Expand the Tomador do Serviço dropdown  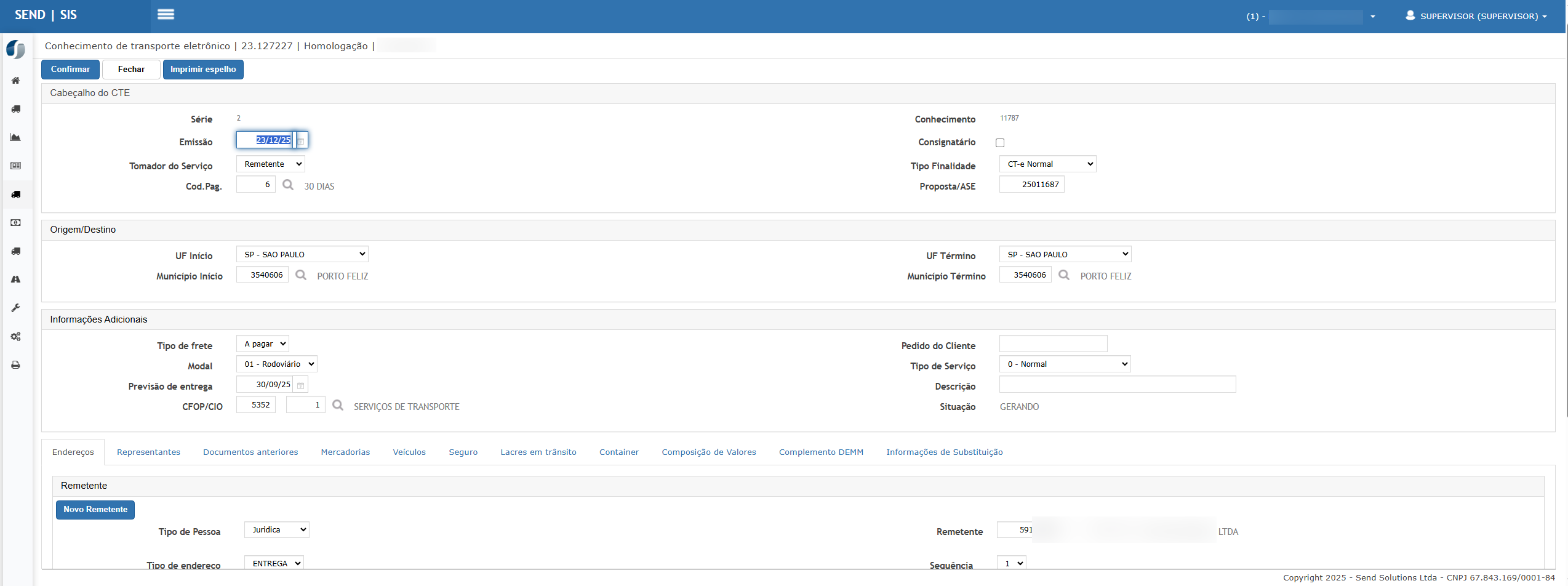click(x=271, y=164)
